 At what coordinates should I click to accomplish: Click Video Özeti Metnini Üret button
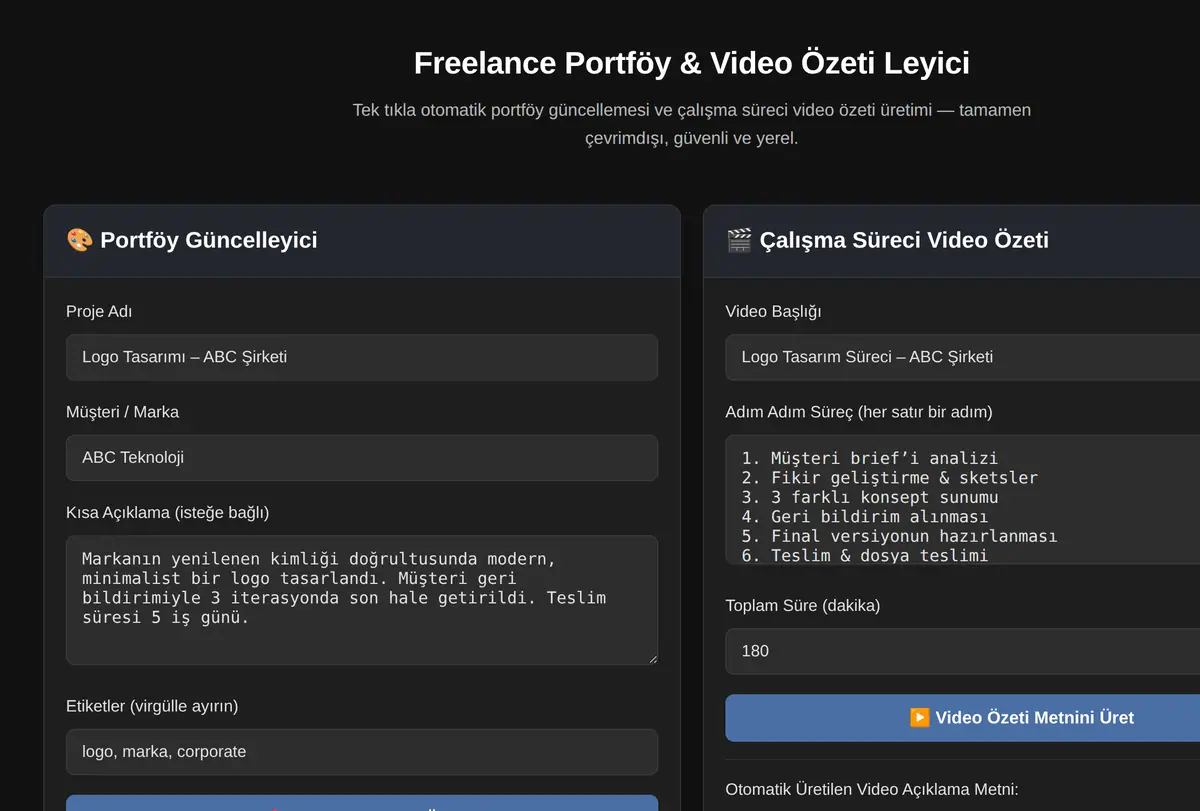click(x=962, y=718)
